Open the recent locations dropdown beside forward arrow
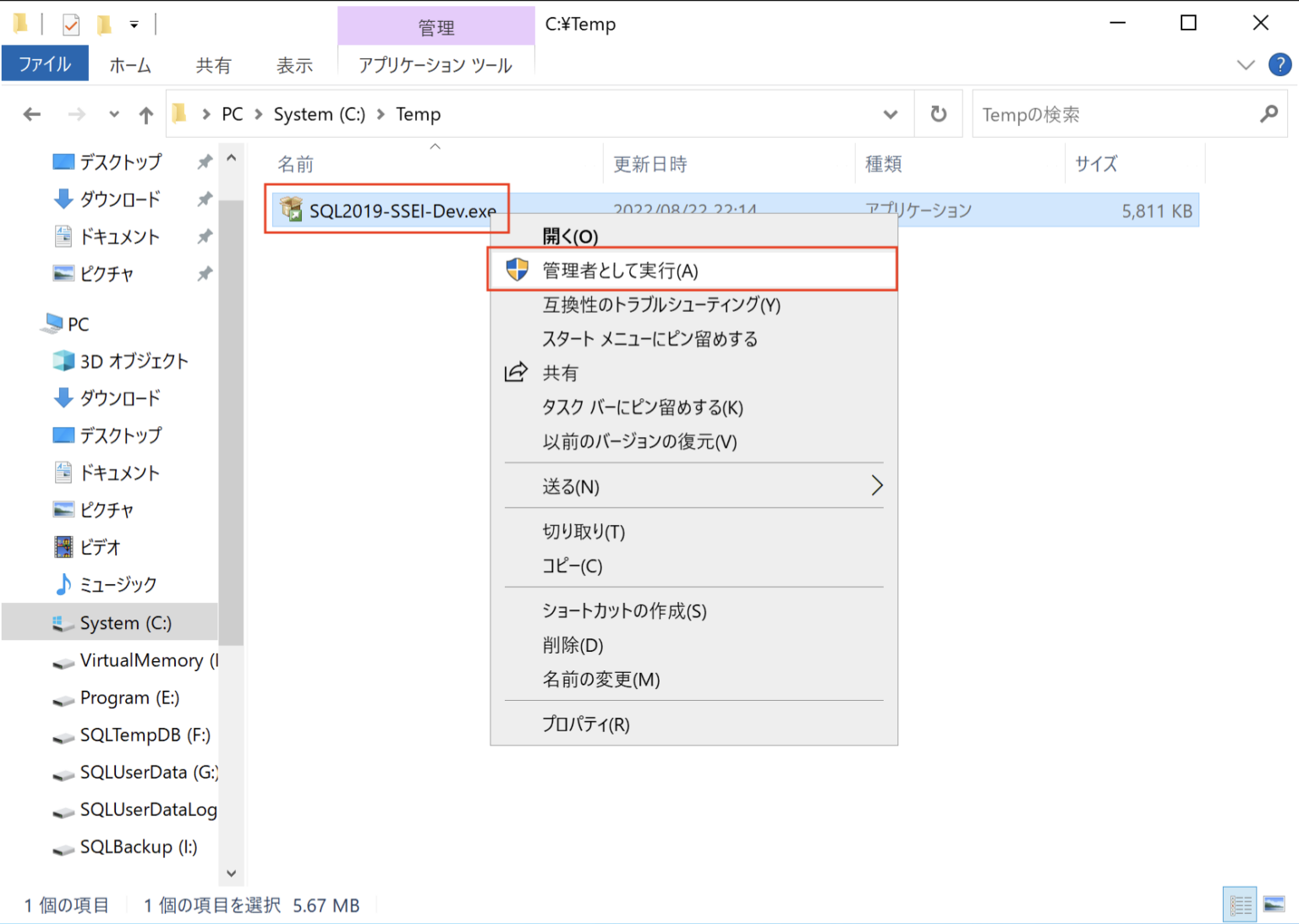The width and height of the screenshot is (1299, 924). click(x=113, y=113)
